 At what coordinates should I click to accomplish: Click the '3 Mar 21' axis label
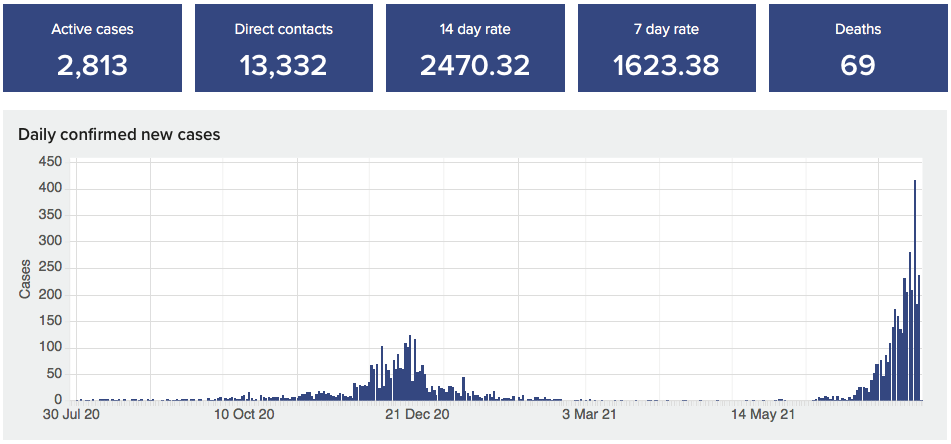[589, 415]
